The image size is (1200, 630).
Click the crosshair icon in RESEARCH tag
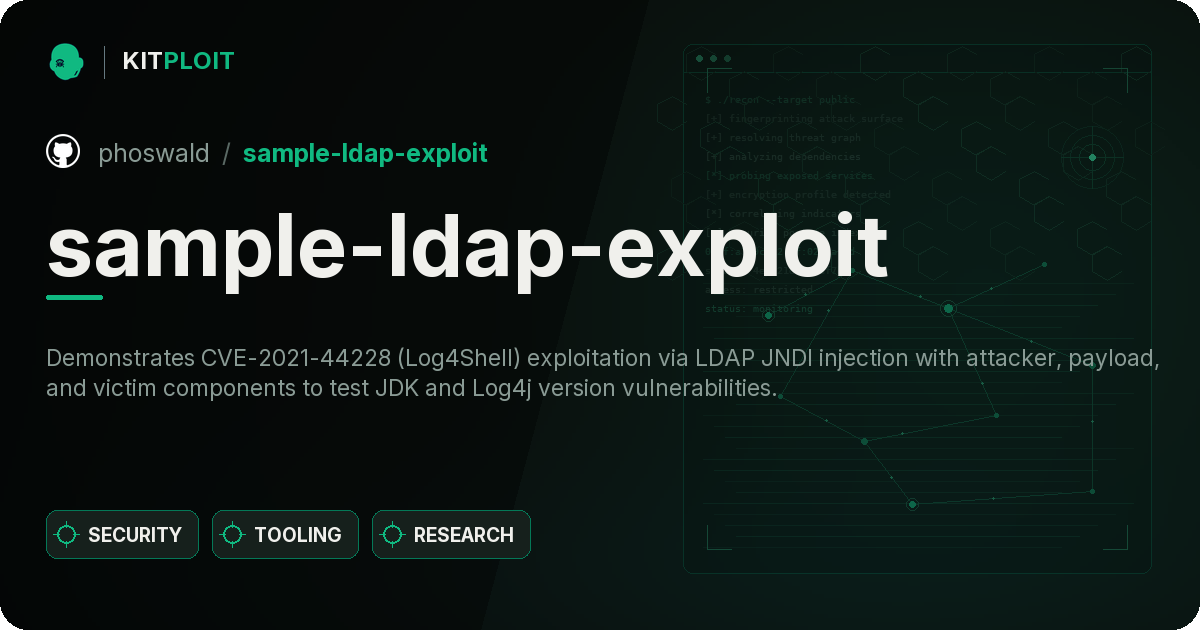tap(393, 535)
